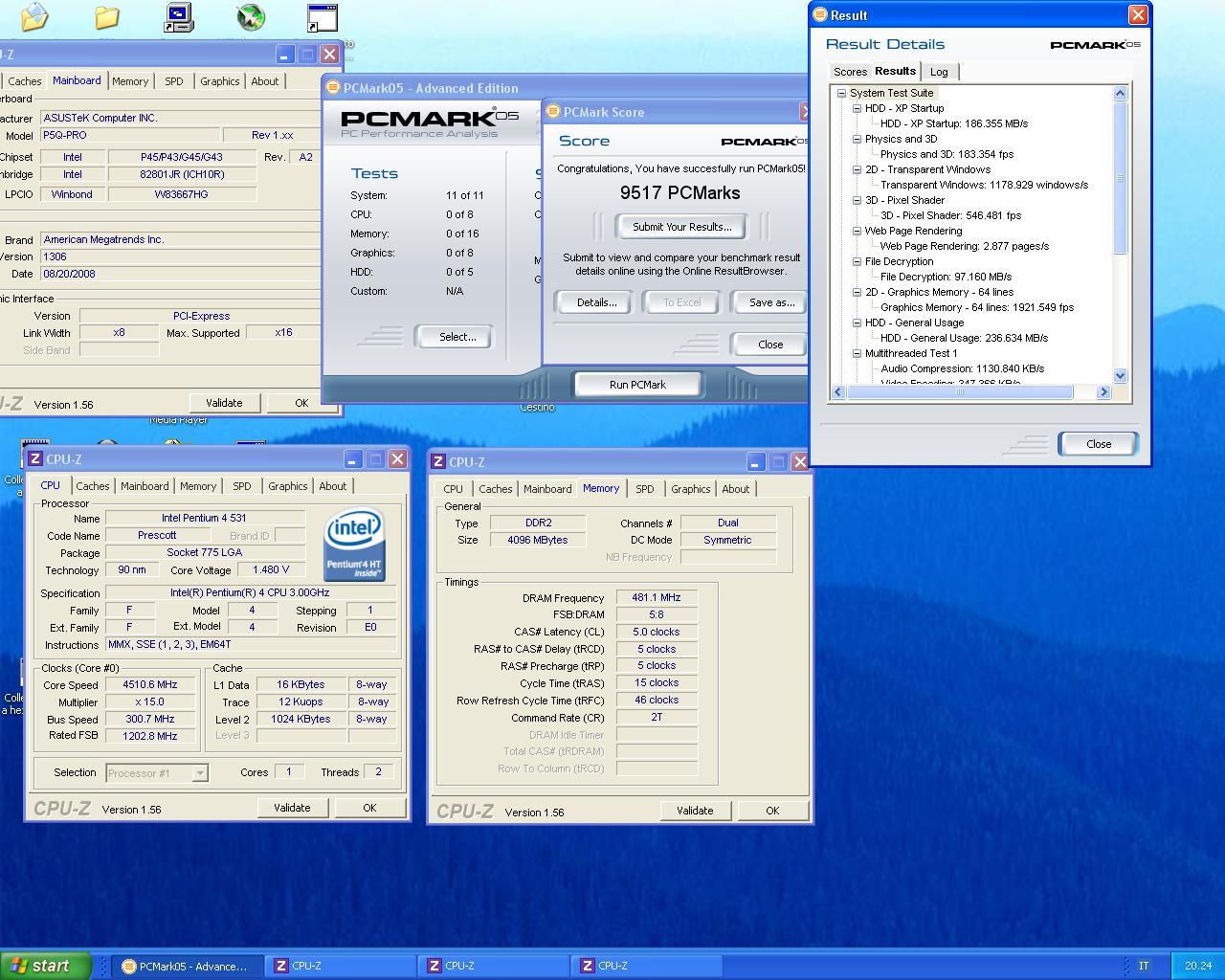
Task: Click the Result list scroll down arrow
Action: point(1121,376)
